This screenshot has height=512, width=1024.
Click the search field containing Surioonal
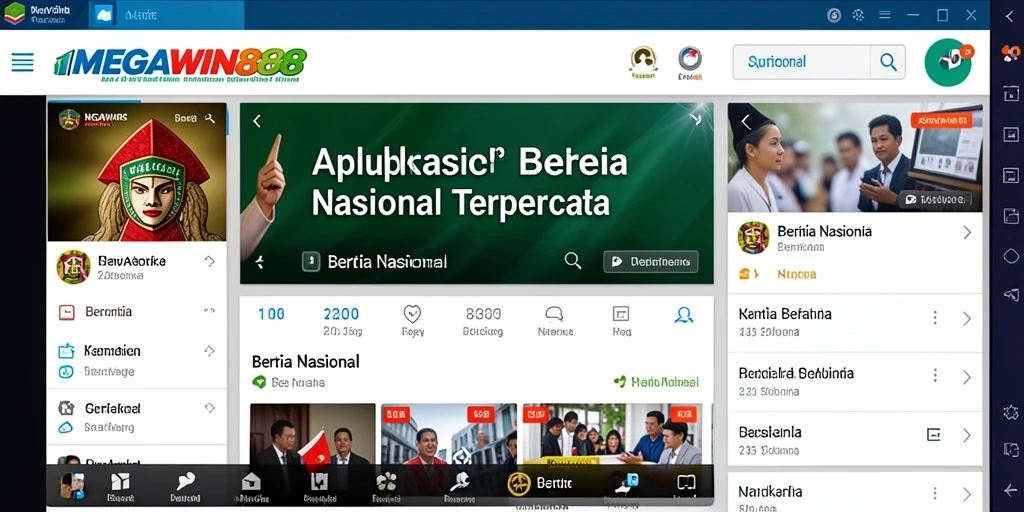801,62
